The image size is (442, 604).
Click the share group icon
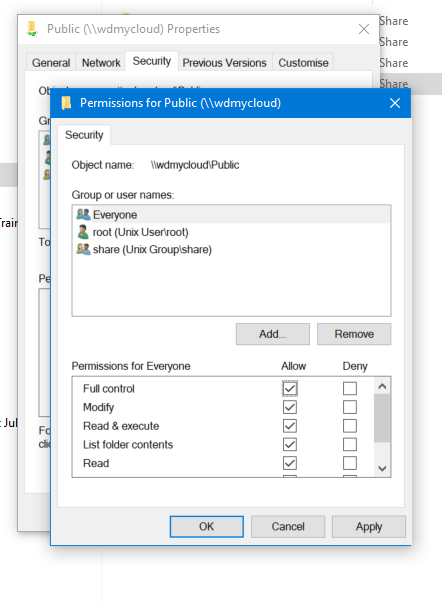click(83, 249)
